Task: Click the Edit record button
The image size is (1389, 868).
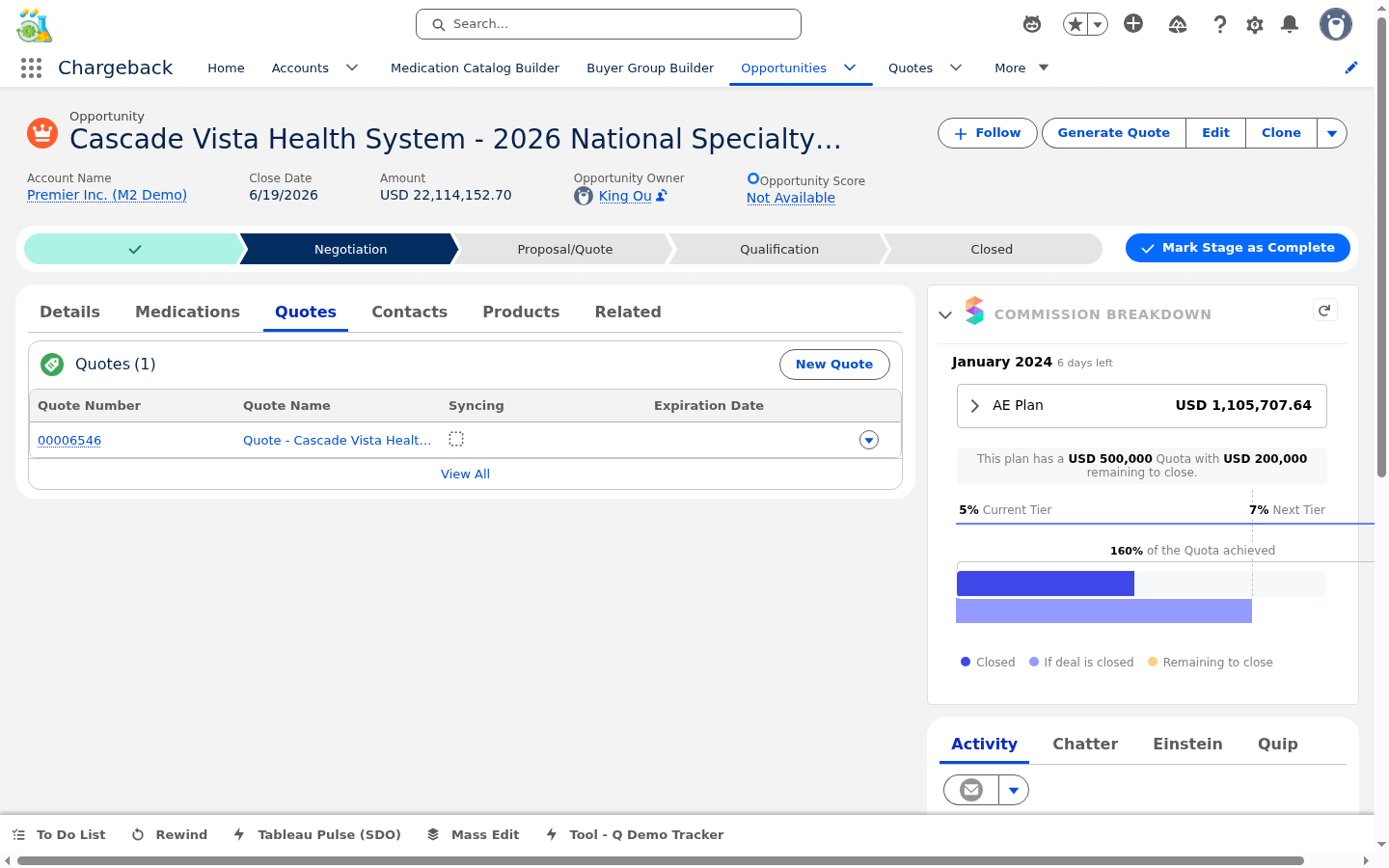Action: (1215, 133)
